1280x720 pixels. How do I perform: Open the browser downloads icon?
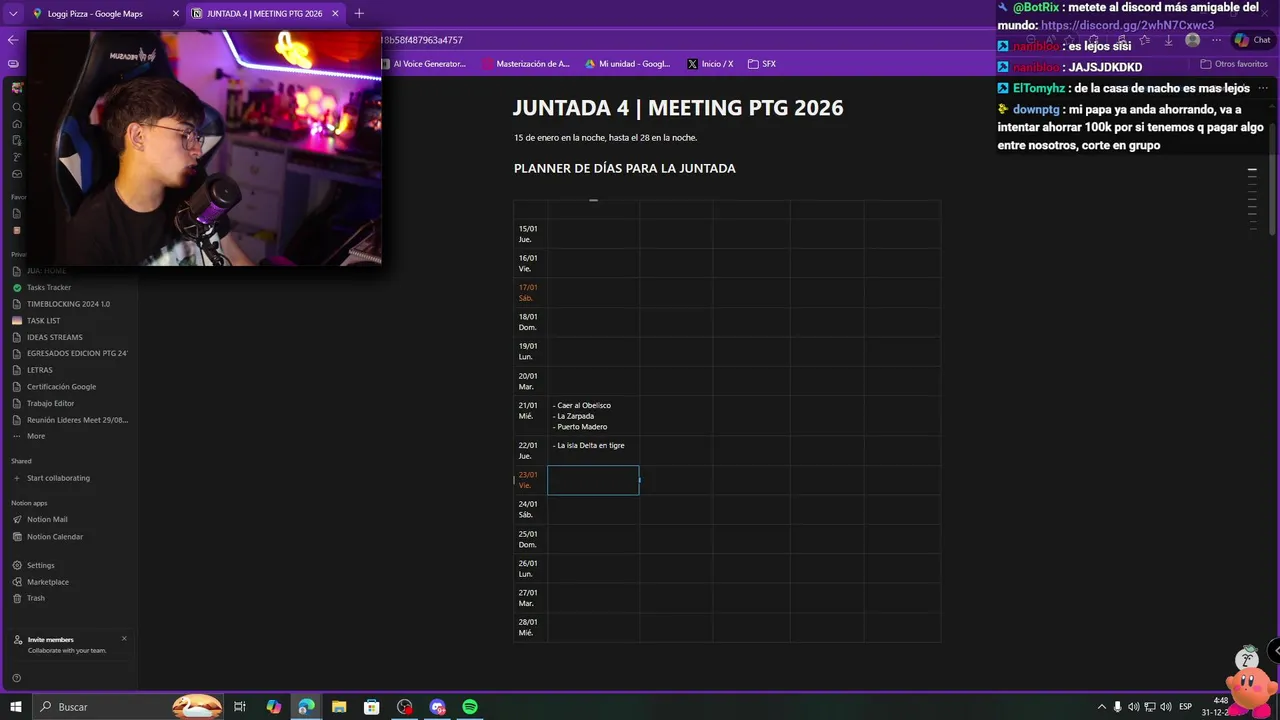point(1168,40)
